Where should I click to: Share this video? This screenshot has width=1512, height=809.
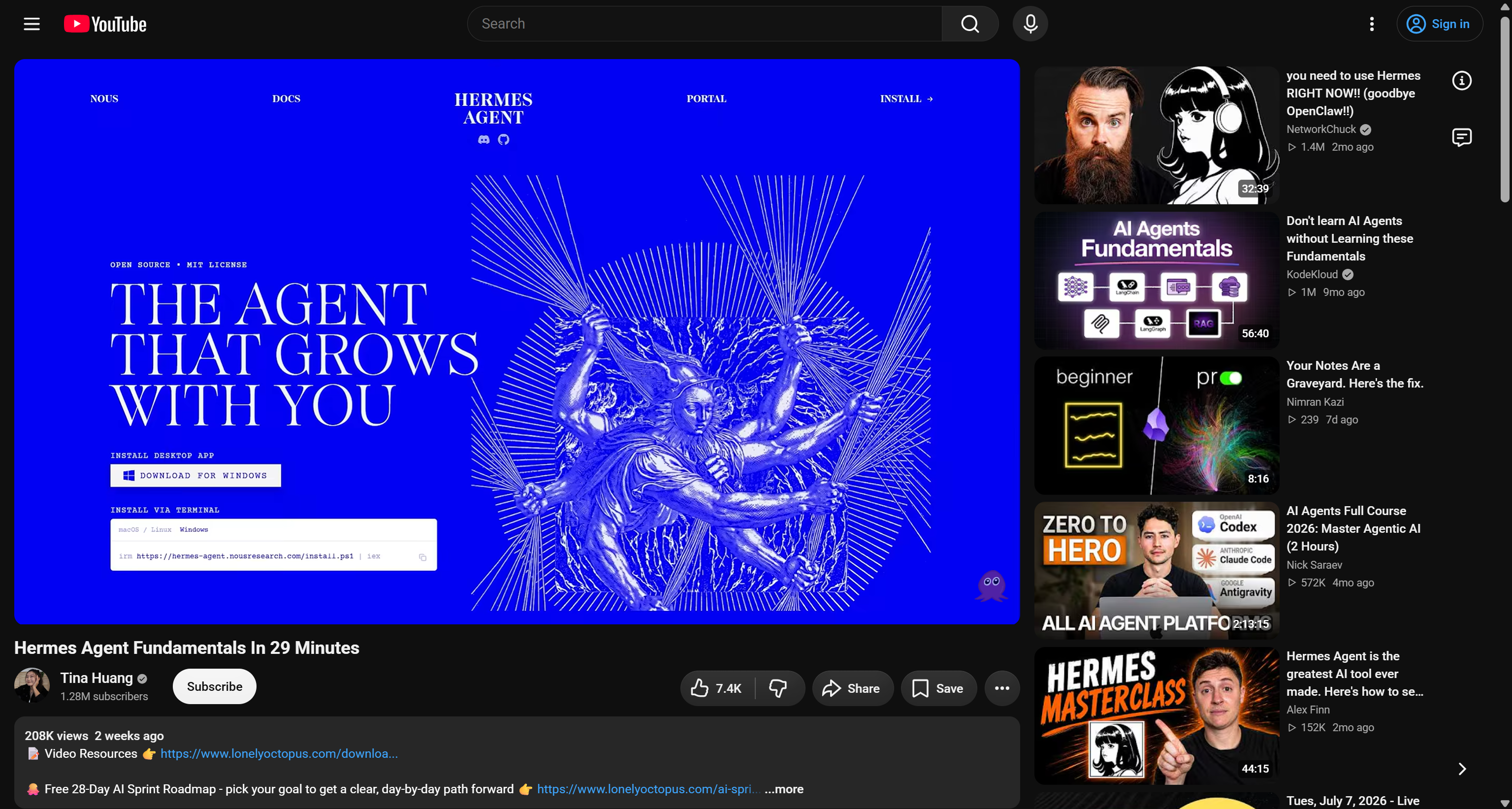point(852,688)
